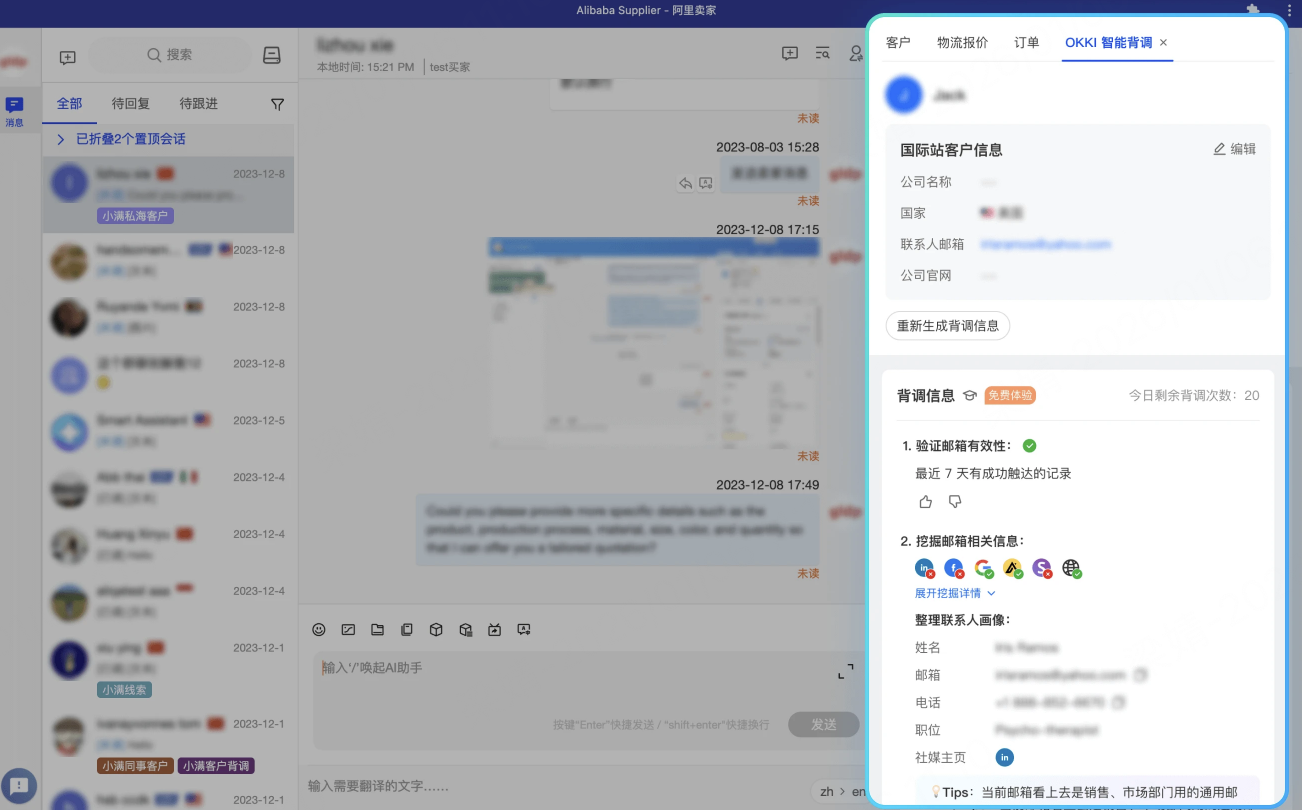This screenshot has width=1302, height=810.
Task: Click the emoji icon in chat toolbar
Action: tap(319, 630)
